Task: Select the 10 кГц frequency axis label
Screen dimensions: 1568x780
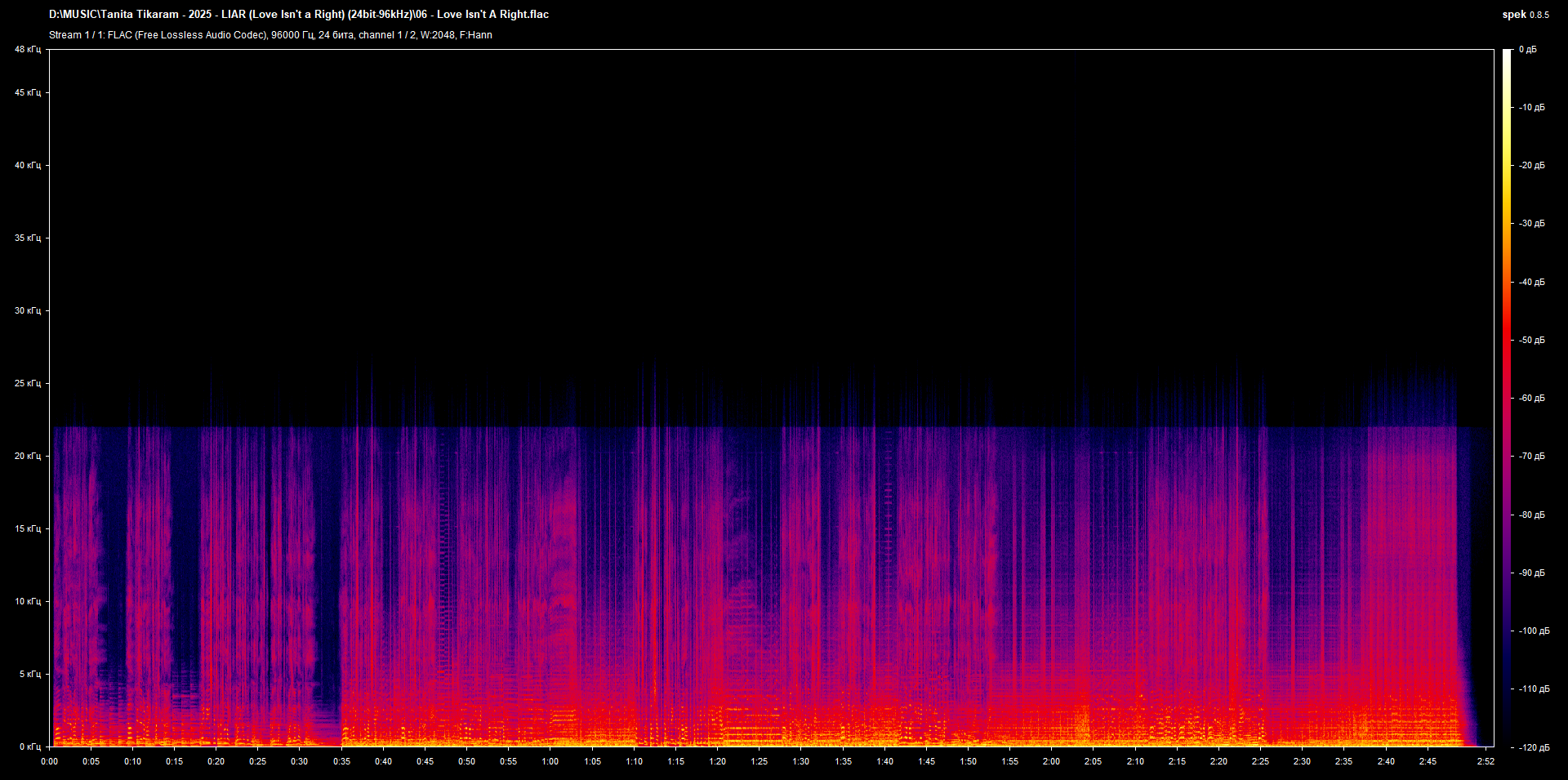Action: click(x=27, y=601)
